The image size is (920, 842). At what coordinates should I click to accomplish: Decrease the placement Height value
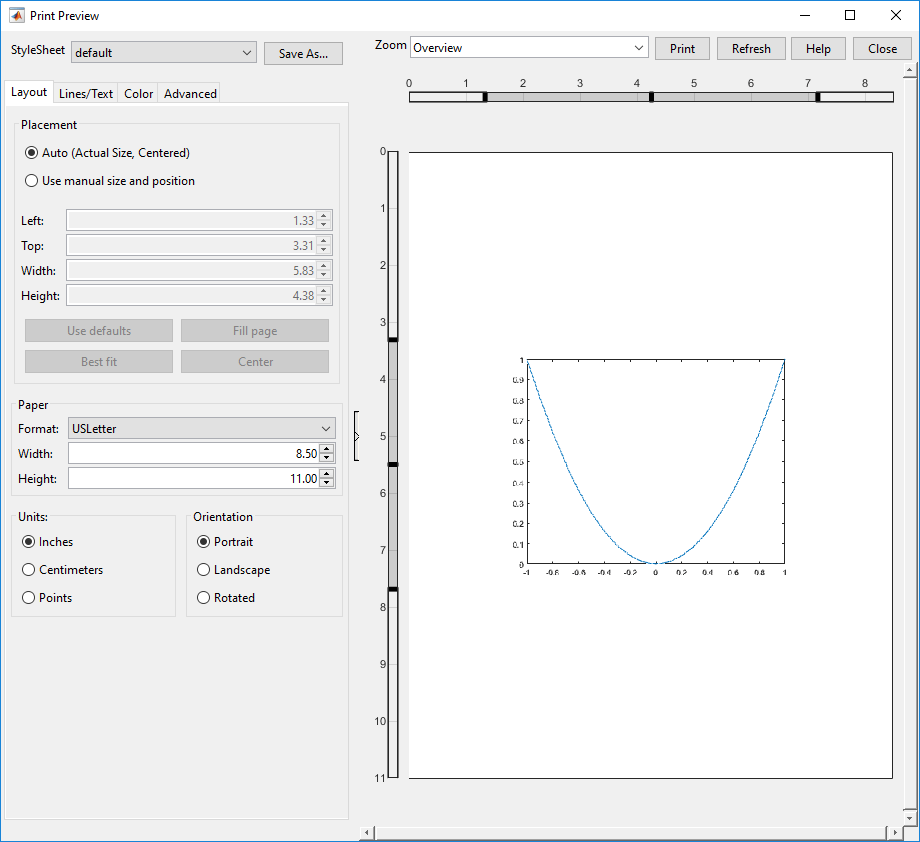324,300
